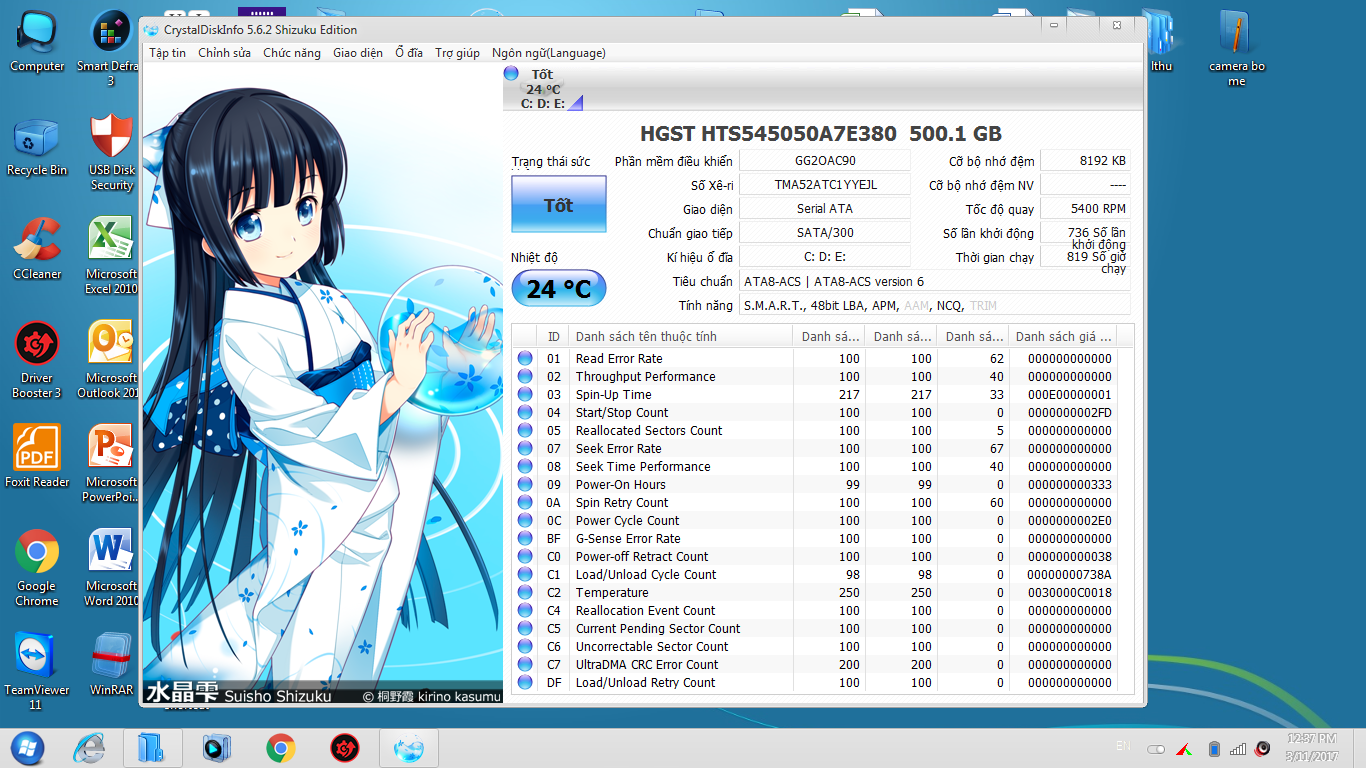Open the Ngôn ngữ(Language) menu
1366x768 pixels.
tap(549, 53)
